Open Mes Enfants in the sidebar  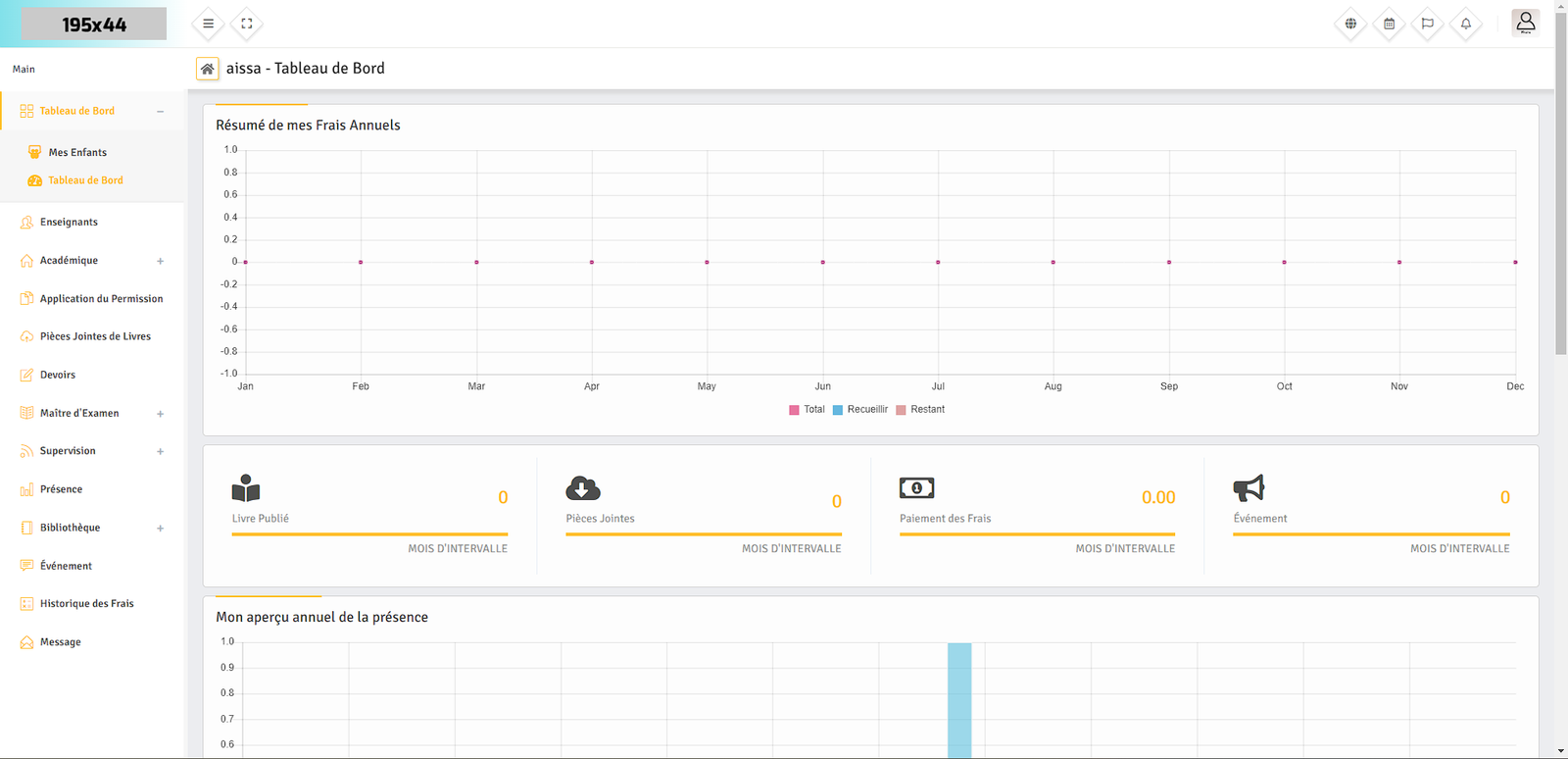tap(77, 152)
